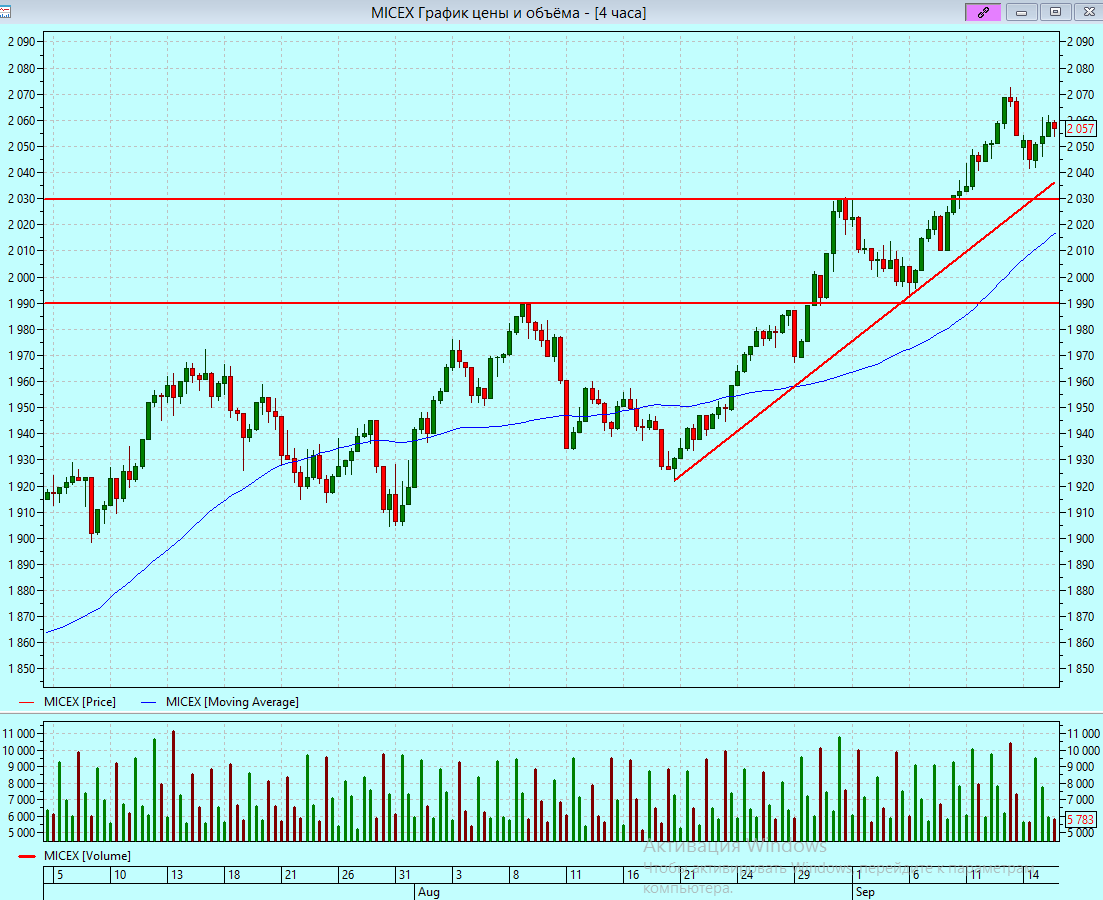Image resolution: width=1103 pixels, height=900 pixels.
Task: Minimize the MICEX chart window
Action: coord(1021,12)
